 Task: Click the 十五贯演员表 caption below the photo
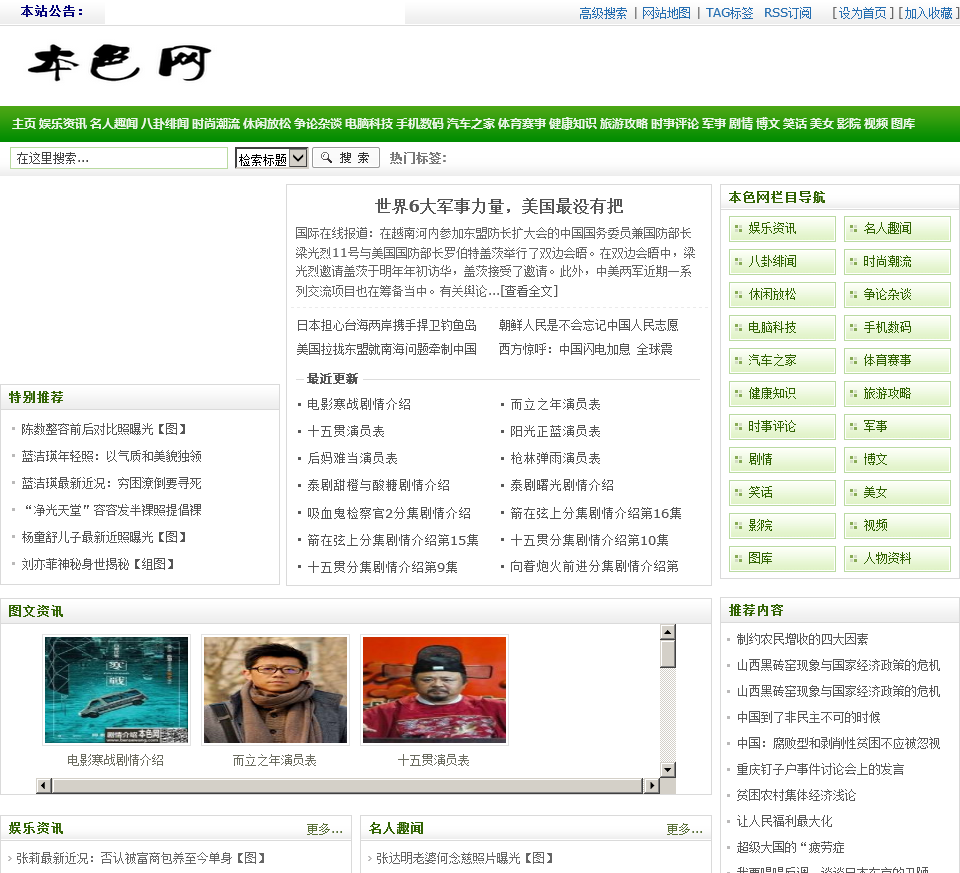(433, 760)
